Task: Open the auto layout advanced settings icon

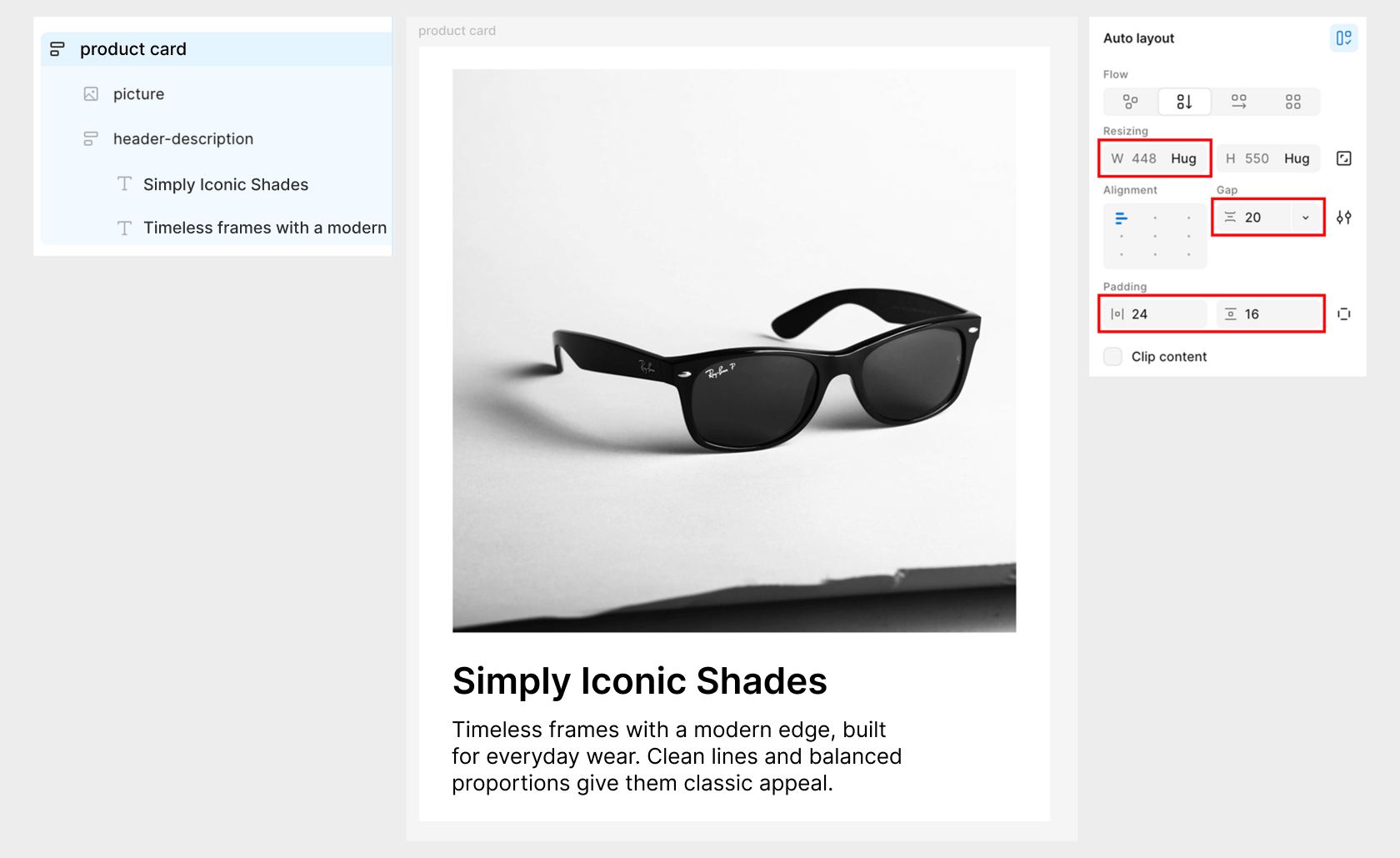Action: 1343,218
